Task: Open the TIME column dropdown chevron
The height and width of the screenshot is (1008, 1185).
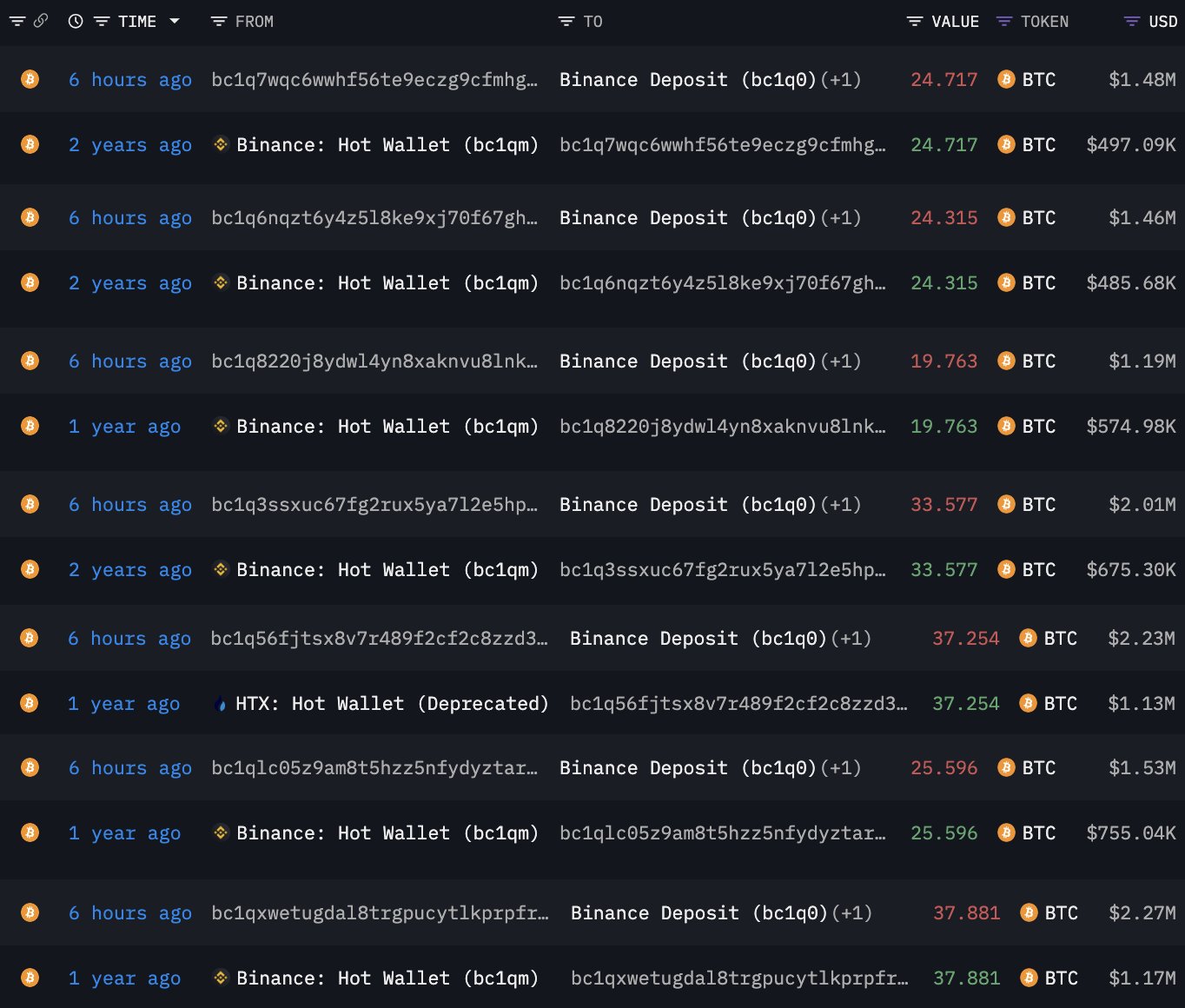Action: tap(175, 22)
